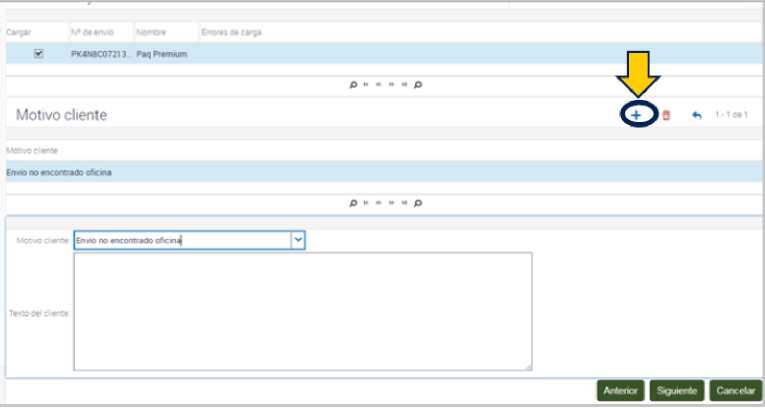This screenshot has width=765, height=408.
Task: Click right magnifier icon below Motivo cliente list
Action: pos(418,203)
